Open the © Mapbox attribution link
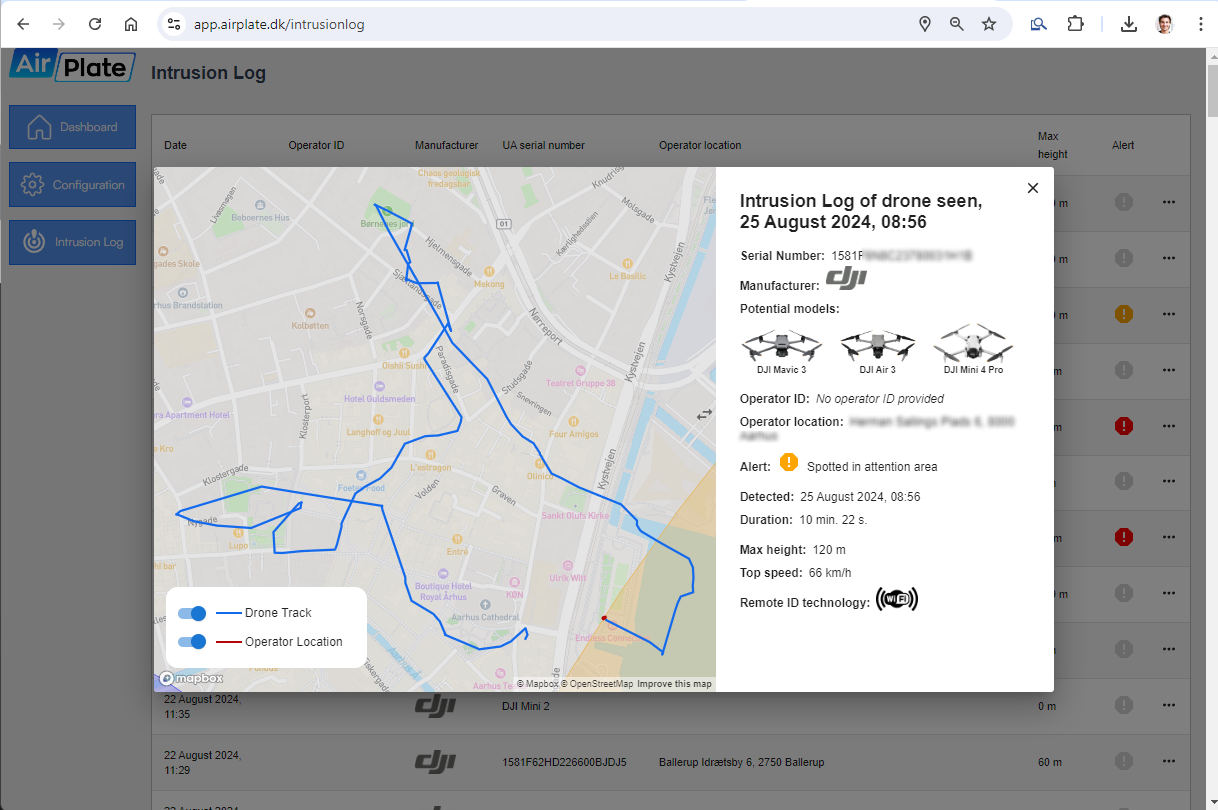Image resolution: width=1218 pixels, height=810 pixels. pos(537,684)
